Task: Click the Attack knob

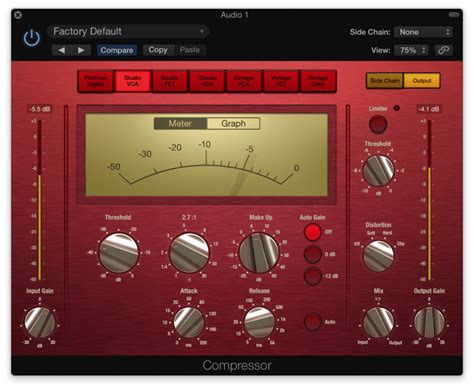Action: tap(189, 322)
